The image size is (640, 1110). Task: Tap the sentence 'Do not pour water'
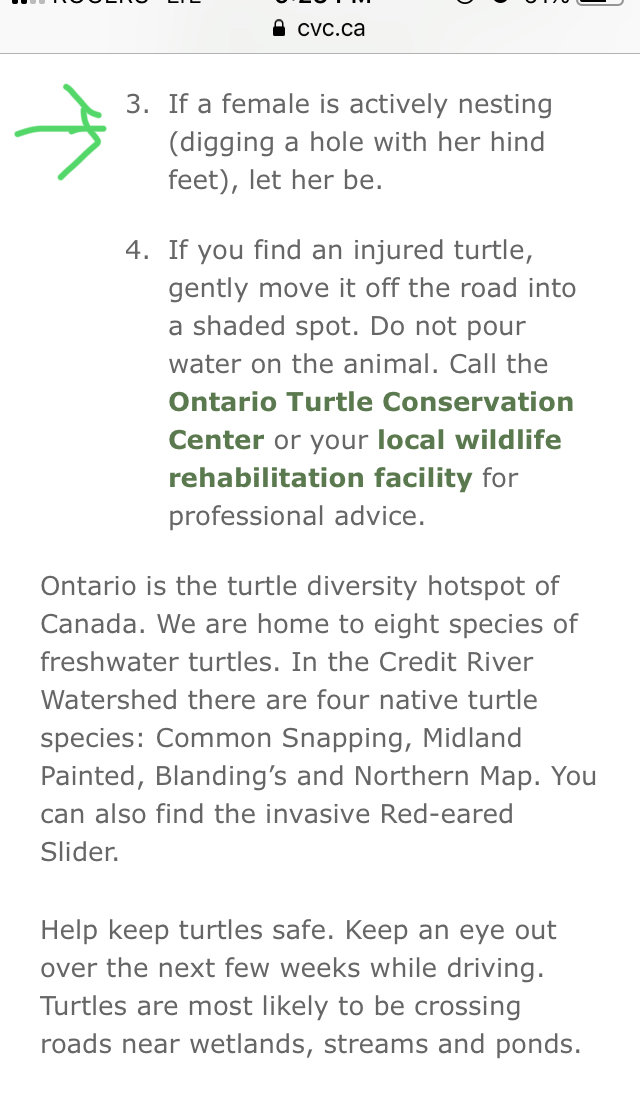tap(347, 345)
